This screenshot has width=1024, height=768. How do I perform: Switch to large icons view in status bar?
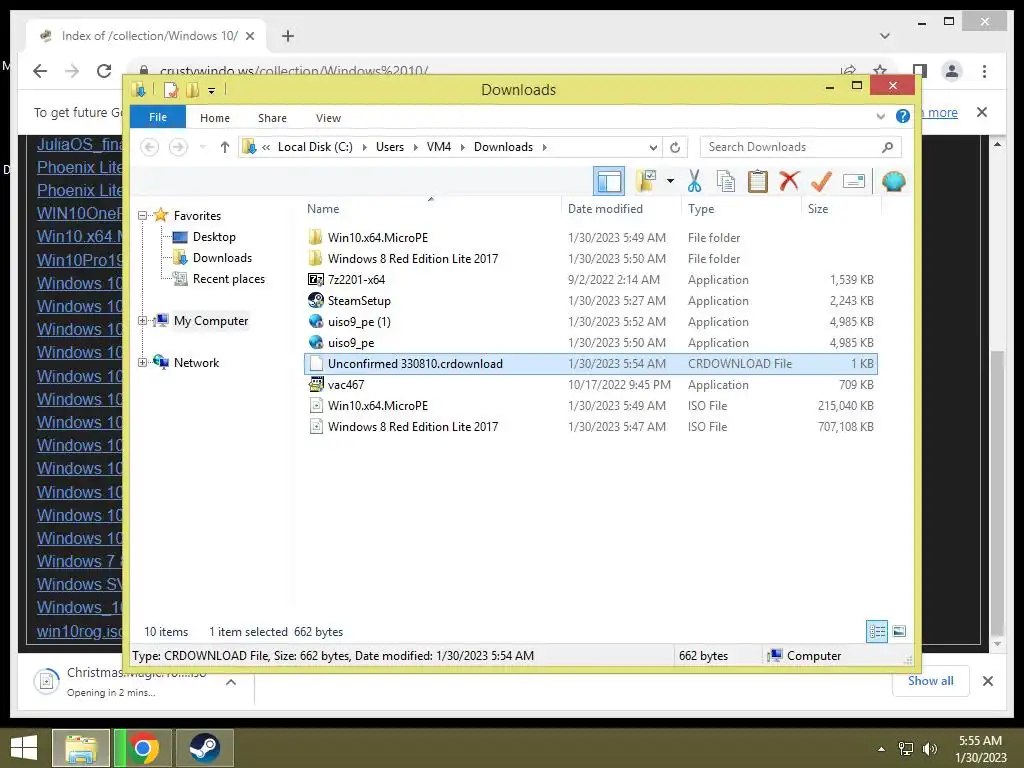[x=899, y=631]
